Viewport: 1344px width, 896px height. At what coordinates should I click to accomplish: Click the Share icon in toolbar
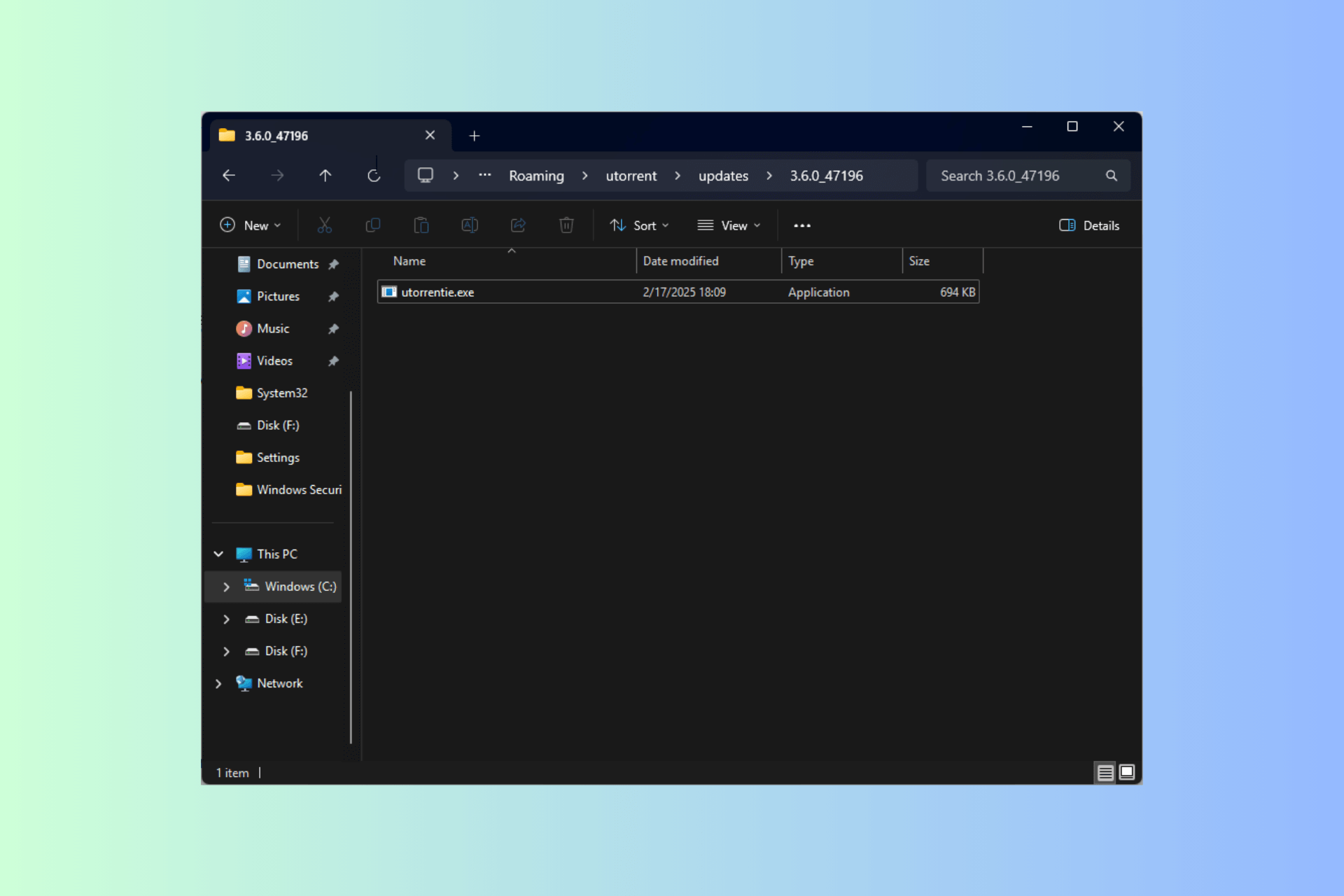(x=518, y=225)
